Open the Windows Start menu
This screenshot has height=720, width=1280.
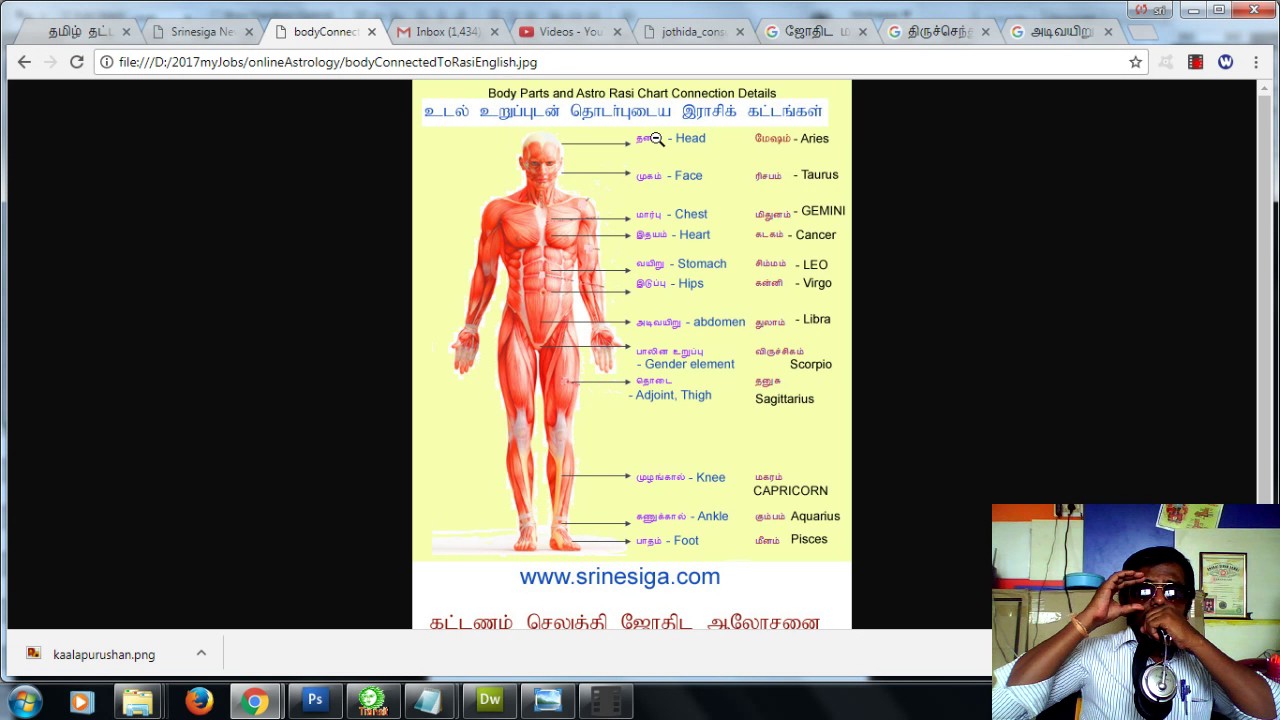[25, 701]
